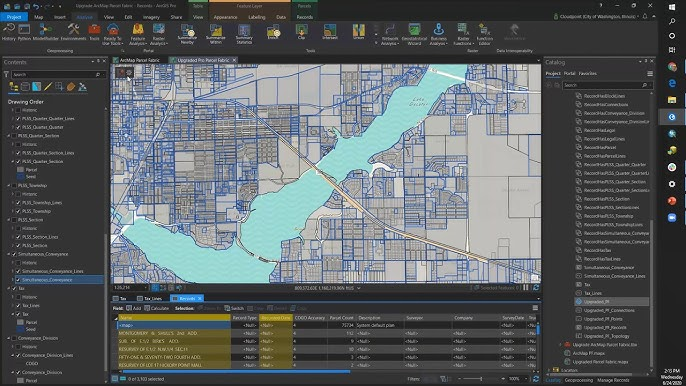Open the map scale dropdown
The width and height of the screenshot is (686, 386).
[x=145, y=288]
